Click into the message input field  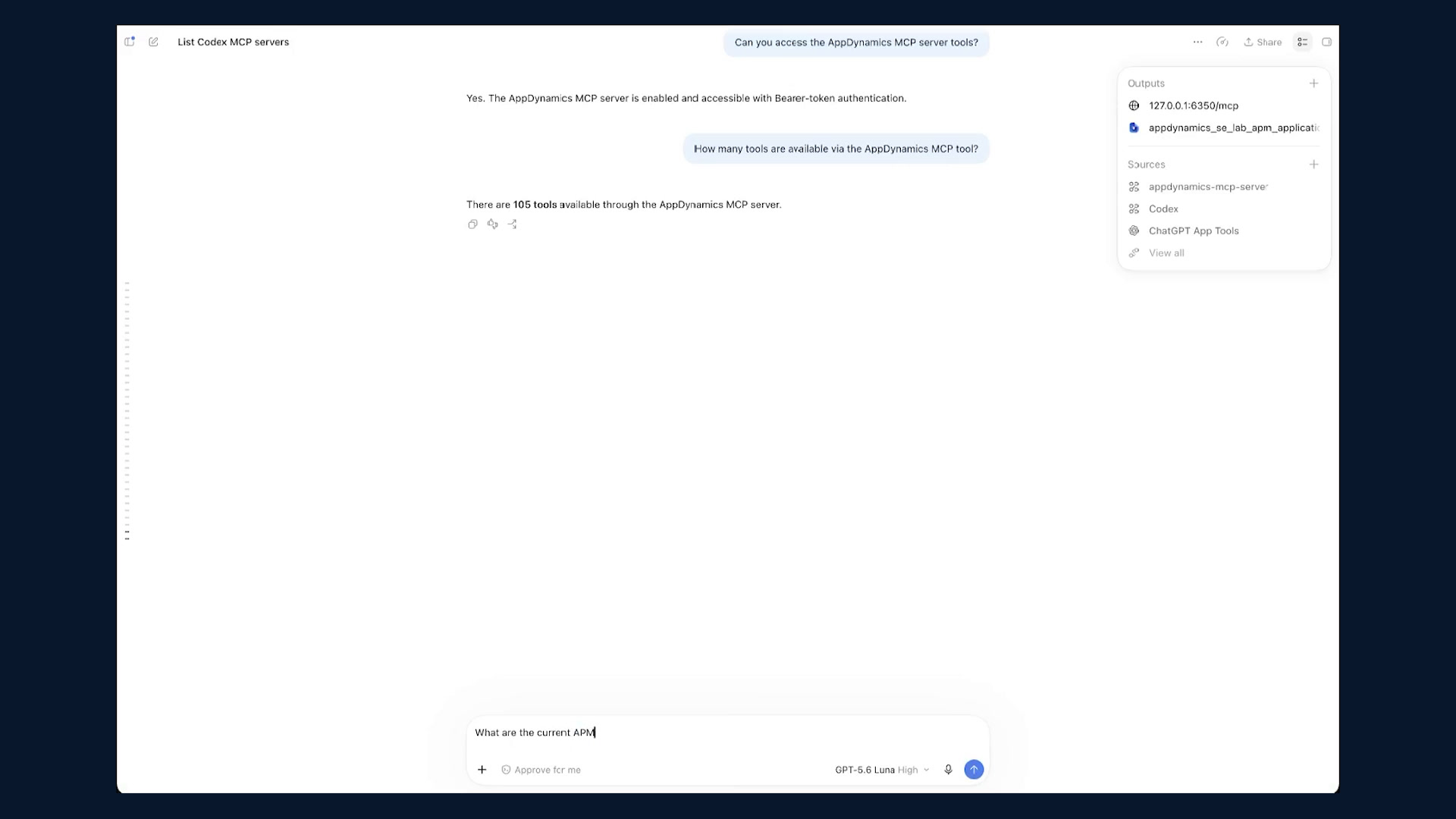point(727,733)
